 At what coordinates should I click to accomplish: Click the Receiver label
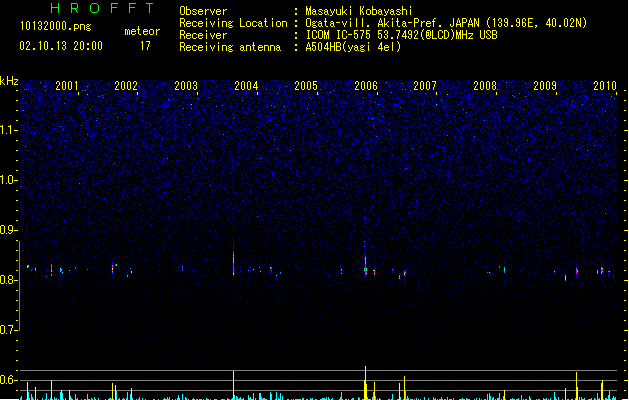(x=203, y=35)
